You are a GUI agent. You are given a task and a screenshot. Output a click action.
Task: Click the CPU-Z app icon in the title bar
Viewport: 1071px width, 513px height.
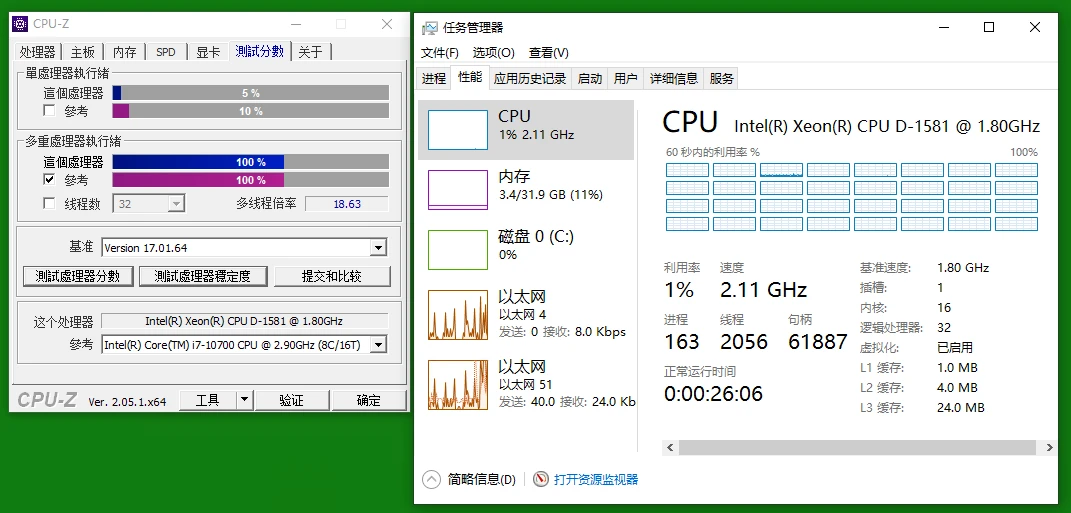[x=20, y=24]
